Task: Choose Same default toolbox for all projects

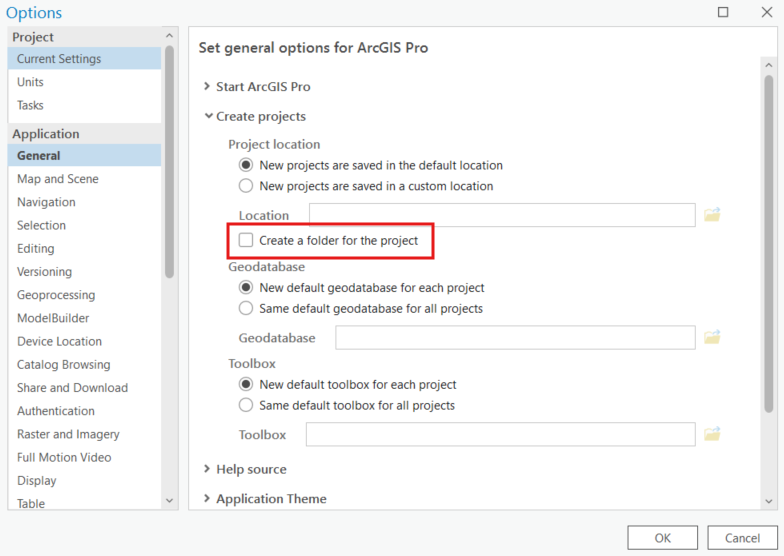Action: point(246,405)
